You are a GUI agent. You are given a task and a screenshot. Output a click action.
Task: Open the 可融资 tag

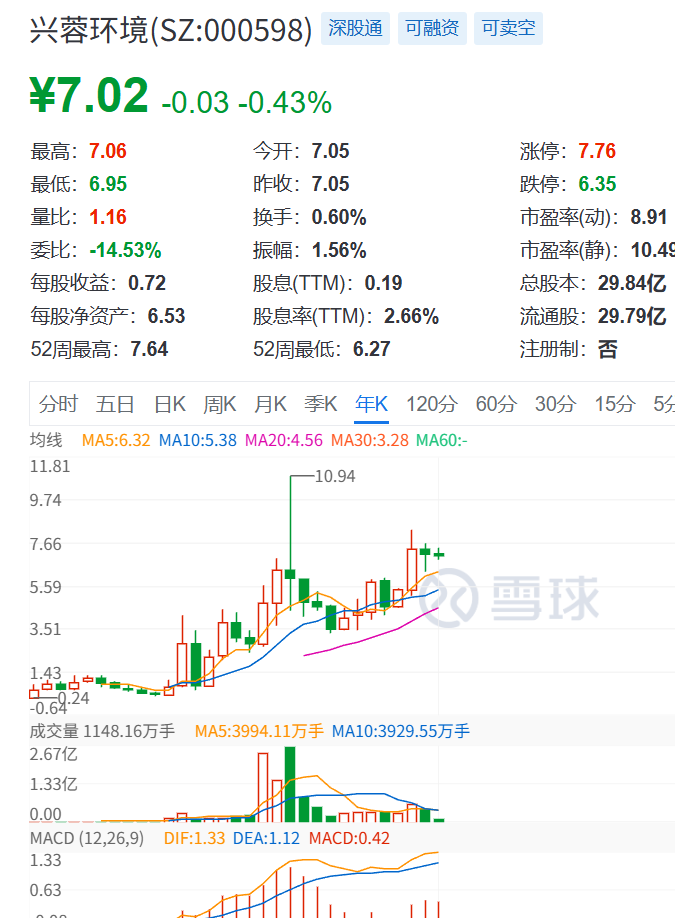432,28
